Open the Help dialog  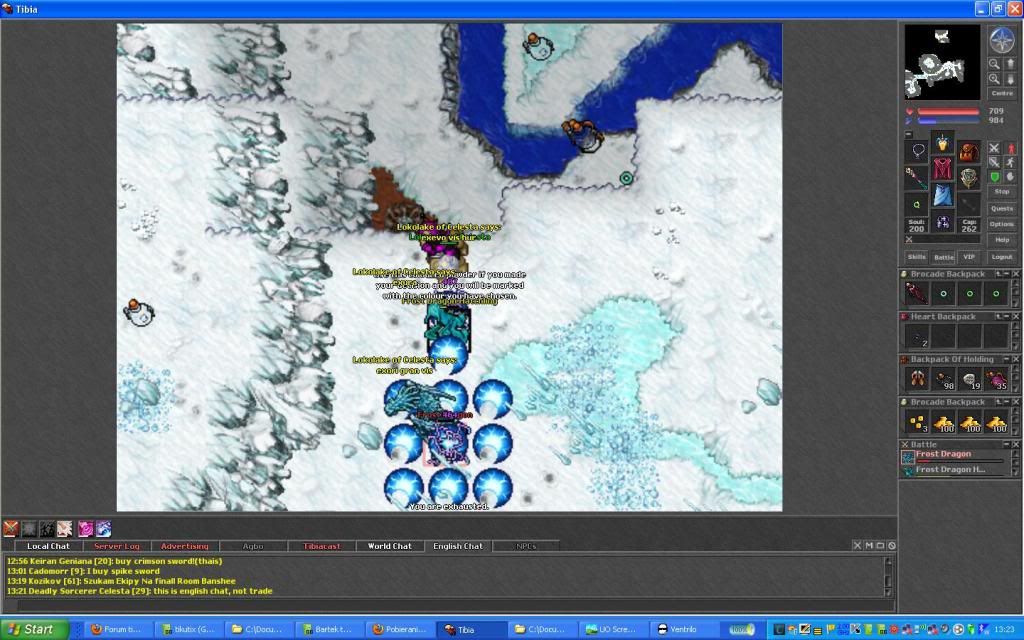(x=1002, y=240)
